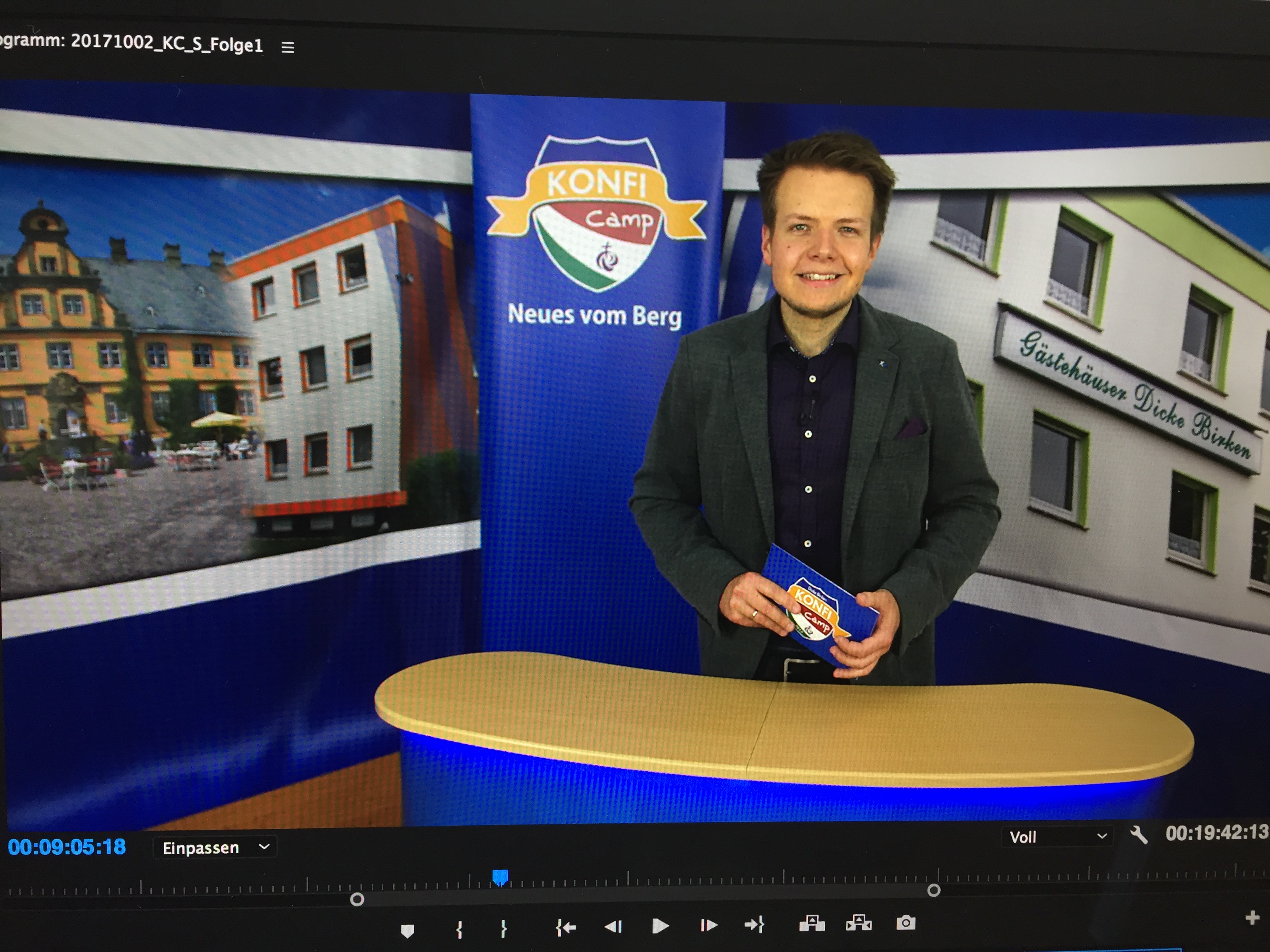Click the duration timecode 00:19:42:13
Image resolution: width=1270 pixels, height=952 pixels.
(x=1217, y=833)
